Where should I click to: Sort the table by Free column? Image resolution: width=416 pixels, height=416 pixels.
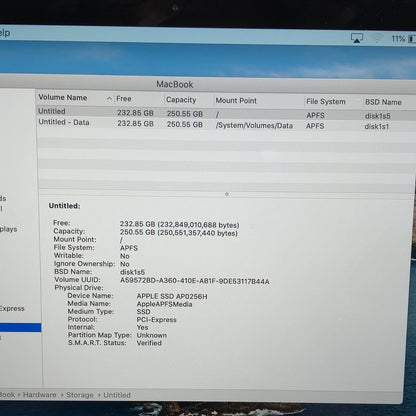coord(124,99)
